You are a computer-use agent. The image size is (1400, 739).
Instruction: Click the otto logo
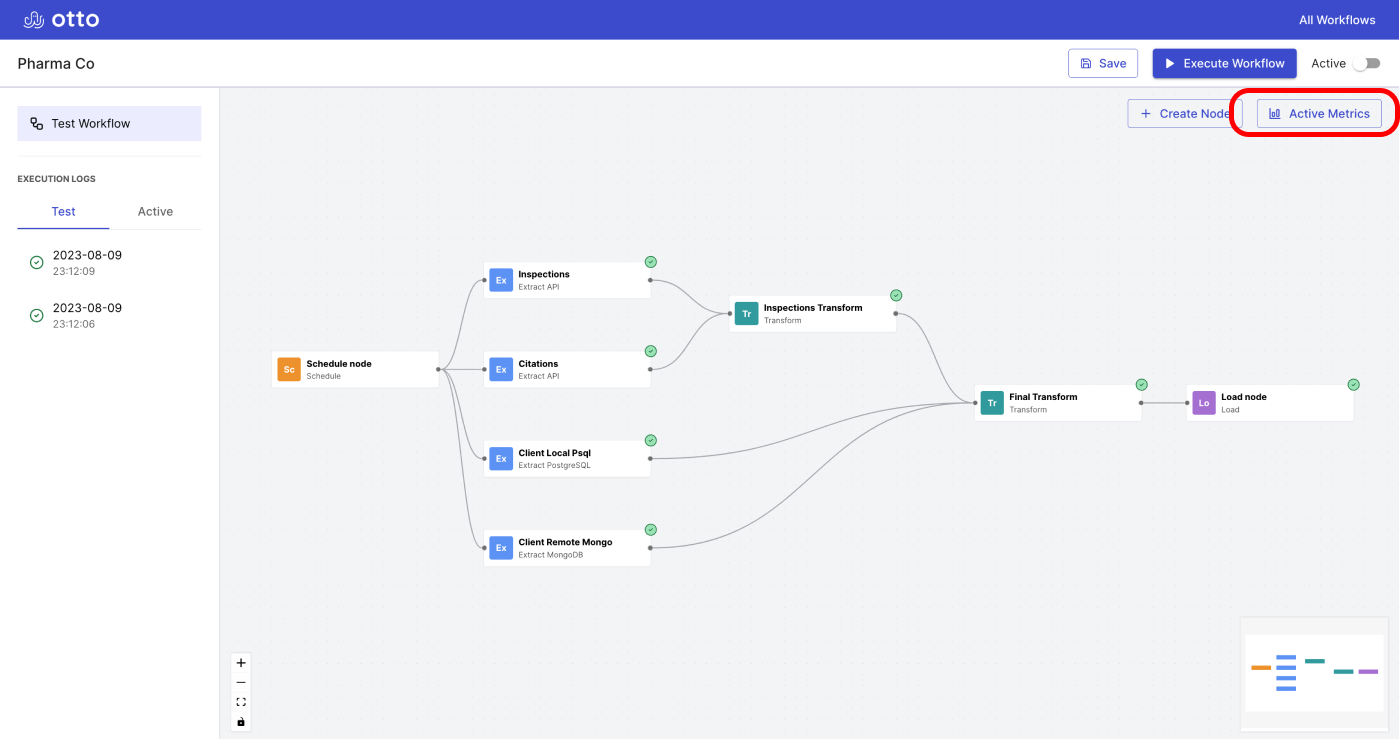61,19
